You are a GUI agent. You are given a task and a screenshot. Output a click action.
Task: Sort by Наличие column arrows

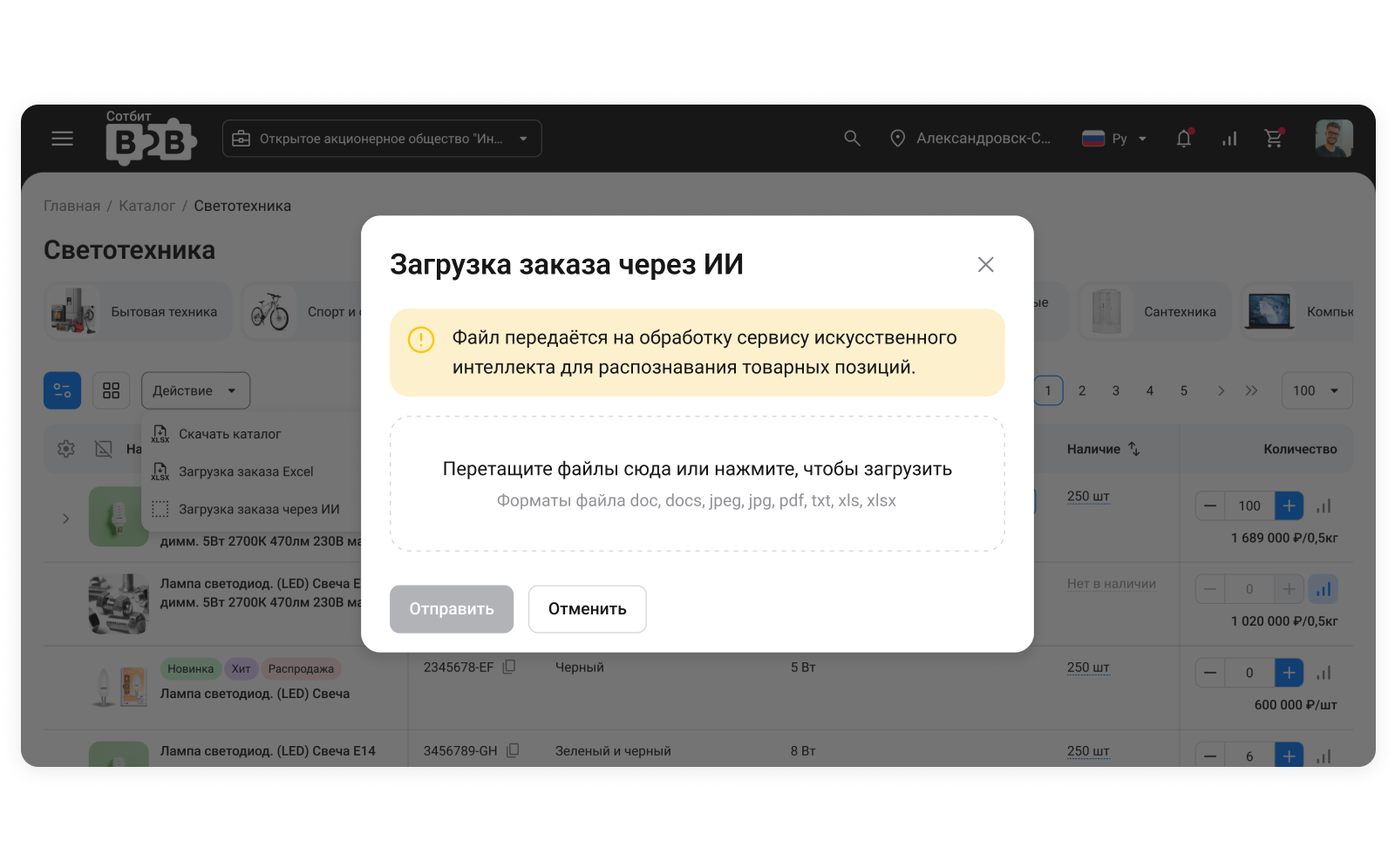1134,449
